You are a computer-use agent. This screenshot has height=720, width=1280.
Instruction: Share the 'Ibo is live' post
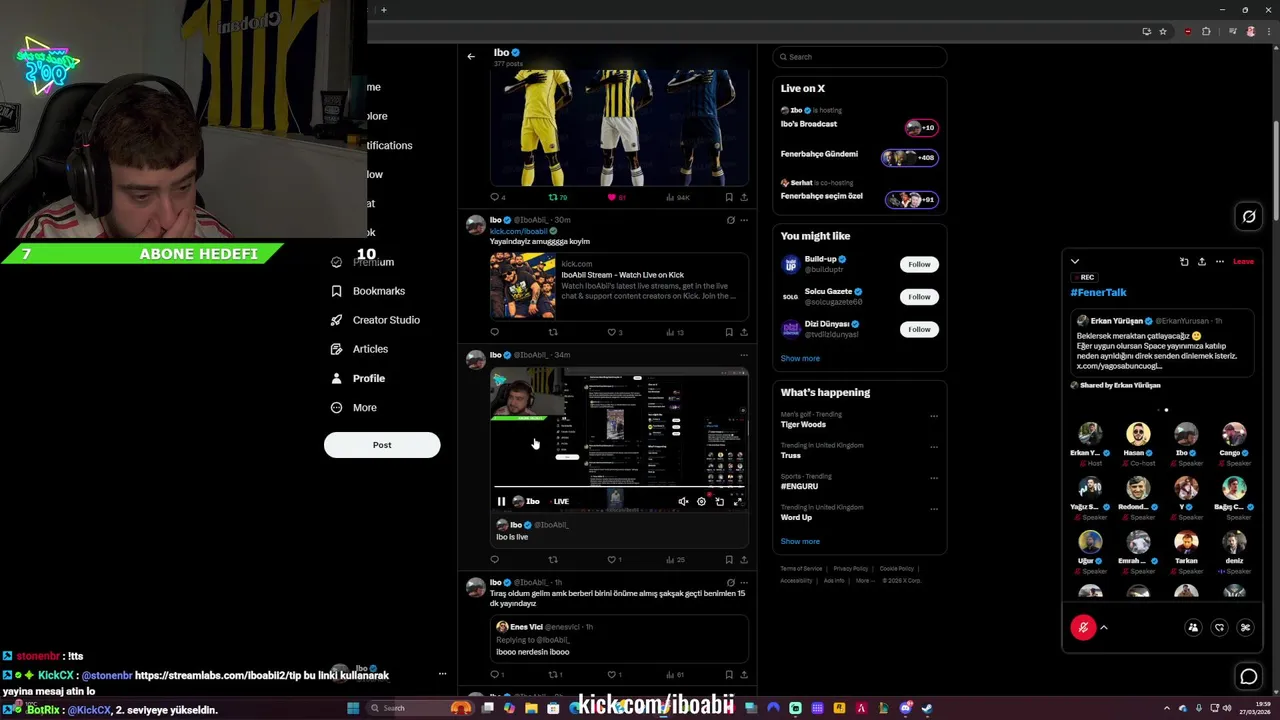[x=743, y=560]
